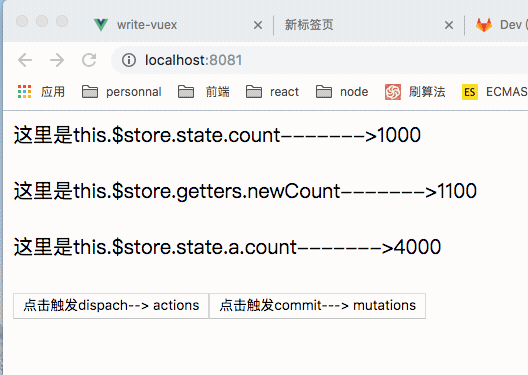This screenshot has height=375, width=528.
Task: Click the GitLab fox icon on Dev tab
Action: click(x=484, y=25)
